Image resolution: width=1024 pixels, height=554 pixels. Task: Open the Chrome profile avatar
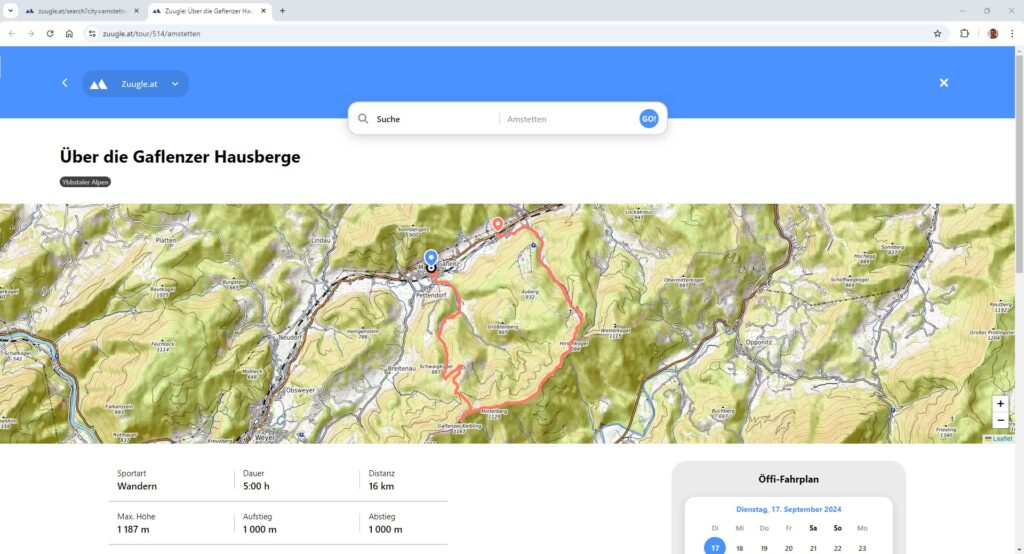coord(993,33)
